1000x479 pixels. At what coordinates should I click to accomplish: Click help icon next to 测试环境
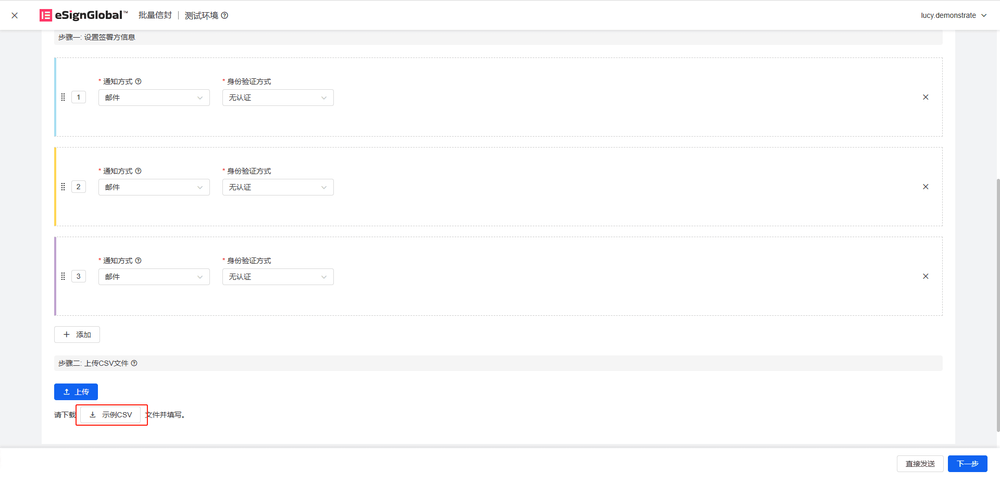pos(224,16)
